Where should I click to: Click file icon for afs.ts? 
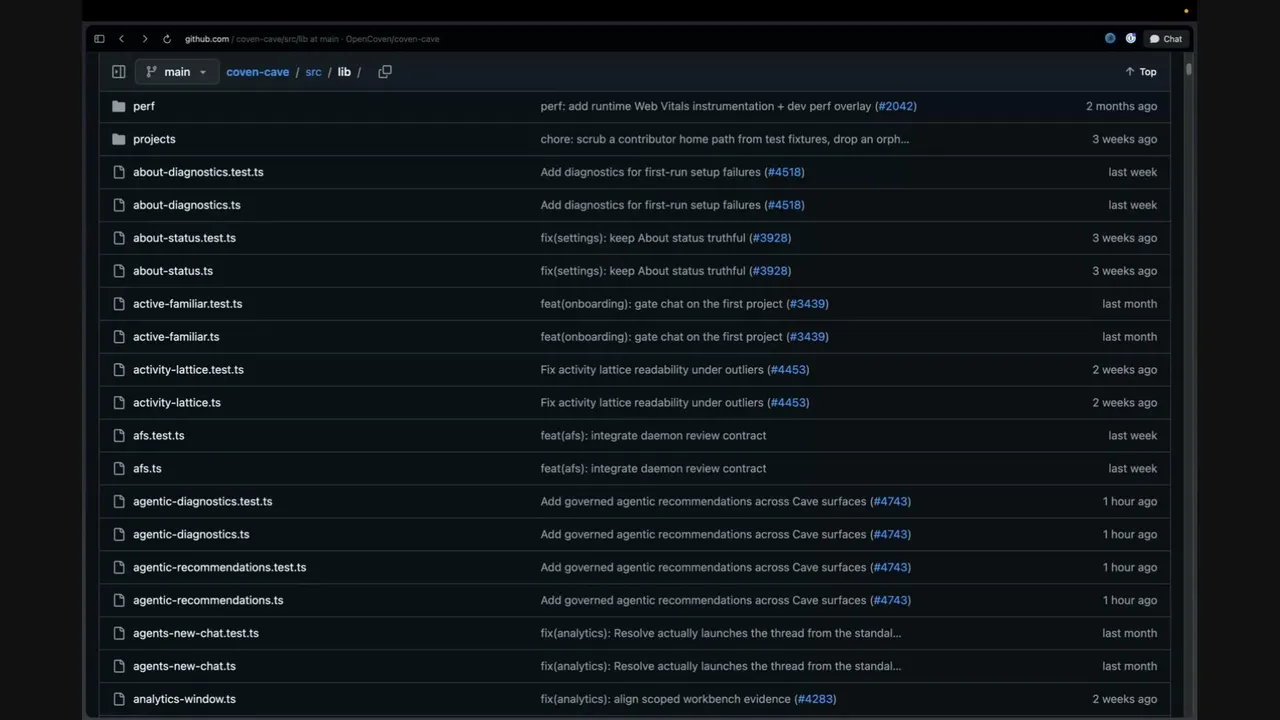click(x=119, y=469)
